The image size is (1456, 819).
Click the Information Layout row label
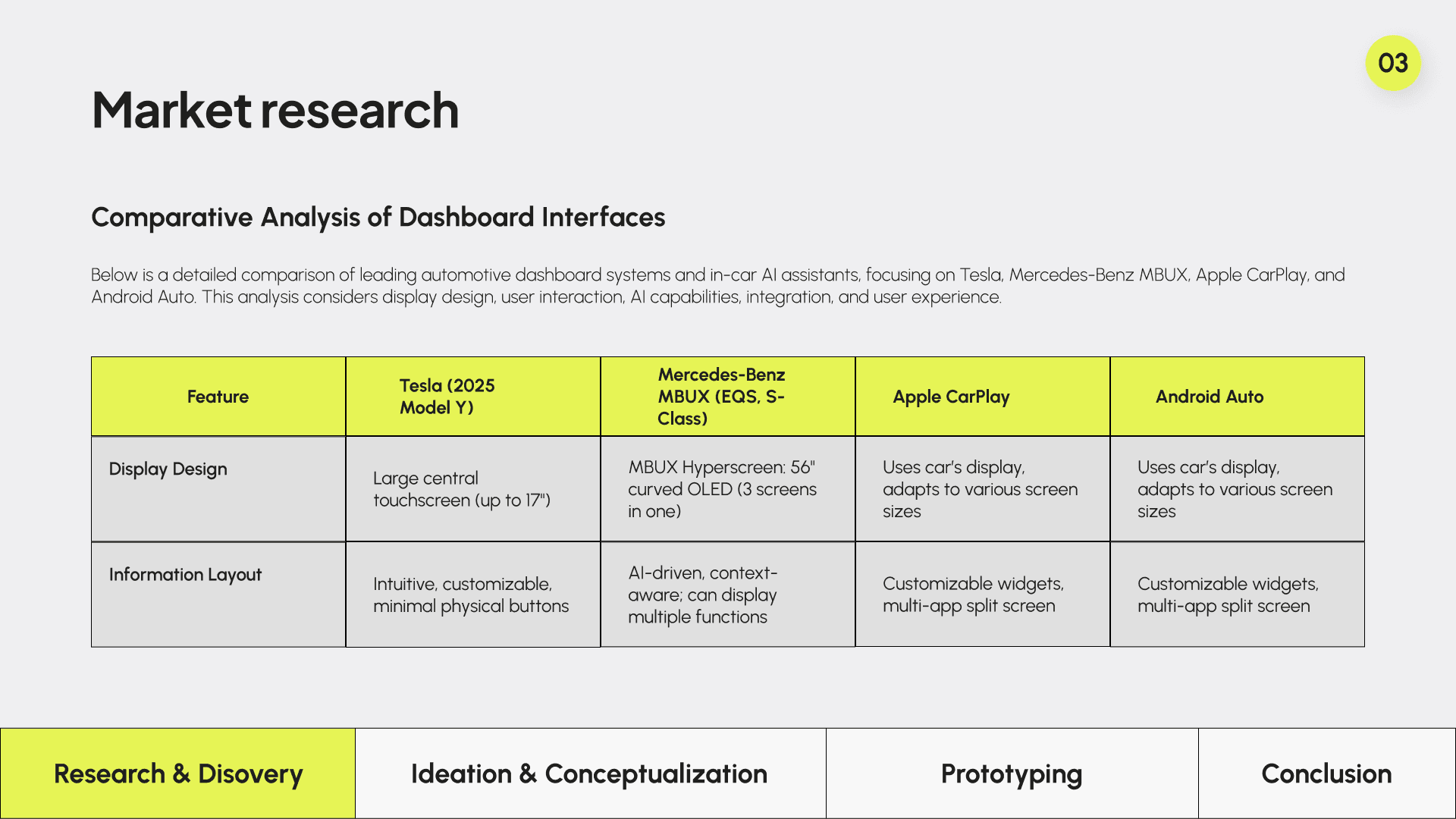[x=185, y=575]
